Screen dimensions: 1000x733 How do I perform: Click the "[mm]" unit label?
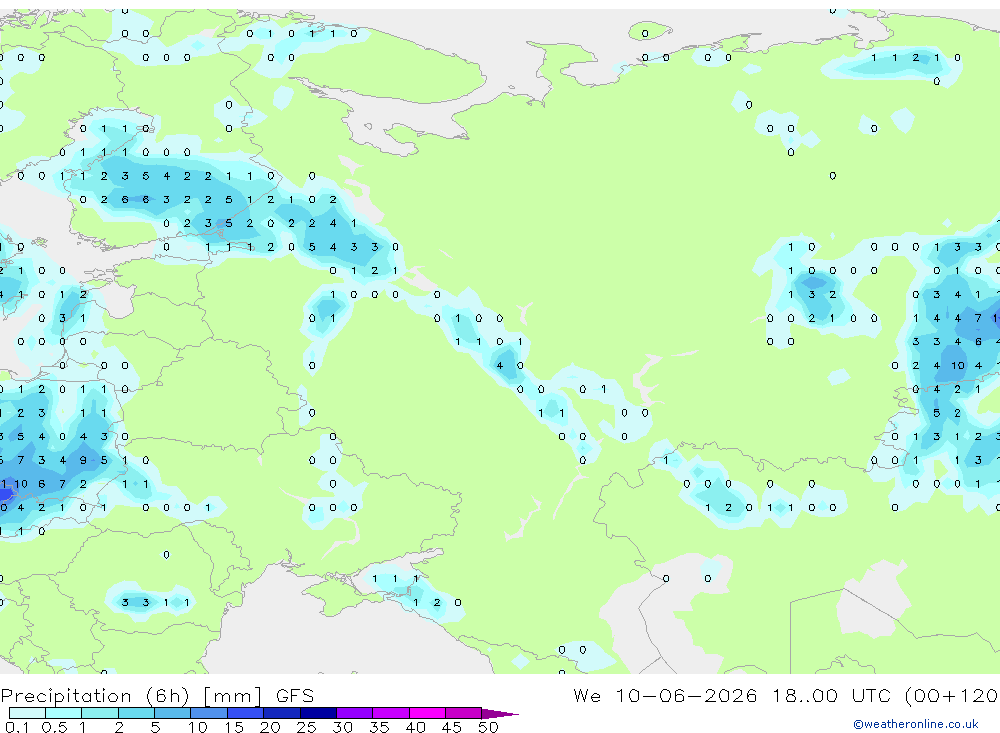[x=232, y=696]
